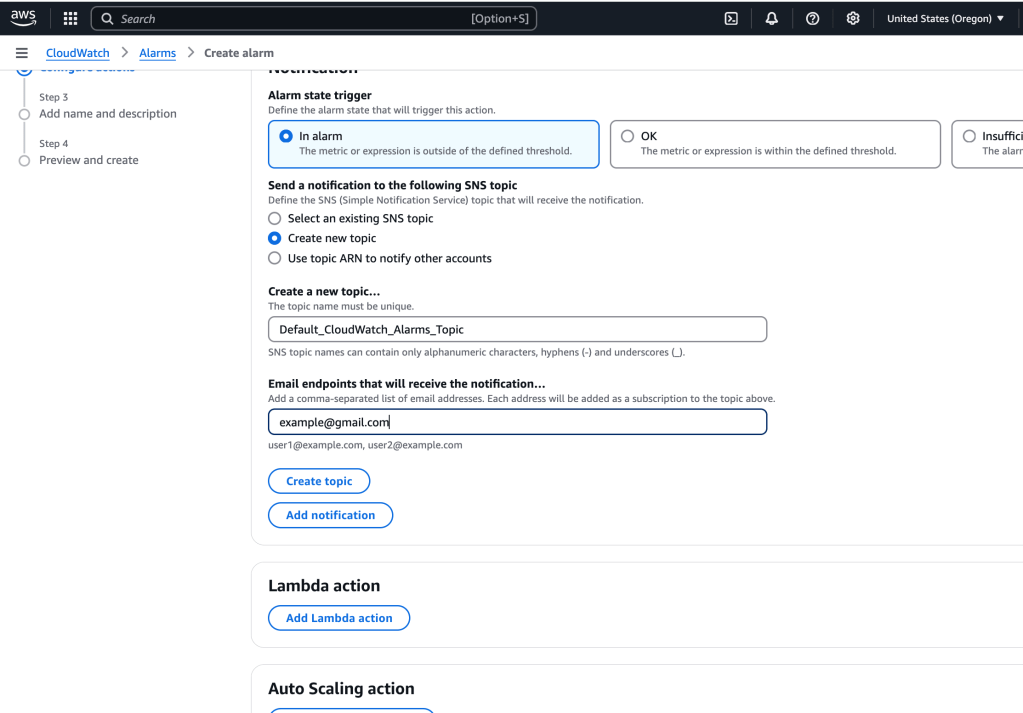
Task: Select the Create new topic option
Action: [x=275, y=238]
